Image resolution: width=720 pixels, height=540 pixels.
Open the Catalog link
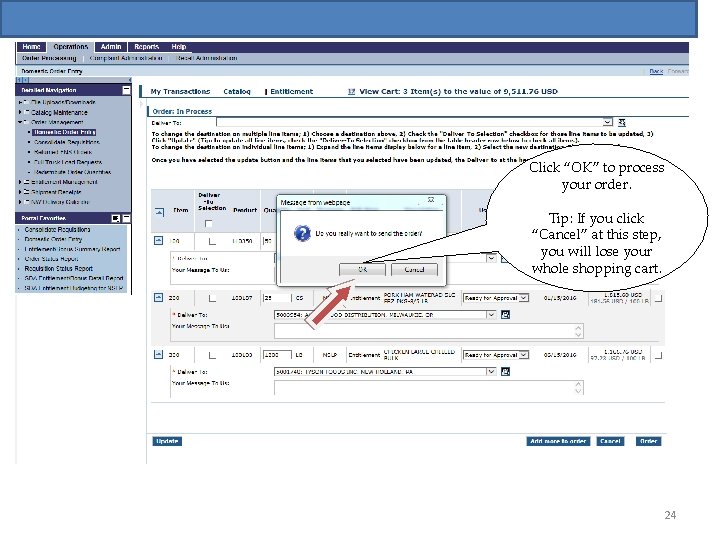pyautogui.click(x=237, y=91)
